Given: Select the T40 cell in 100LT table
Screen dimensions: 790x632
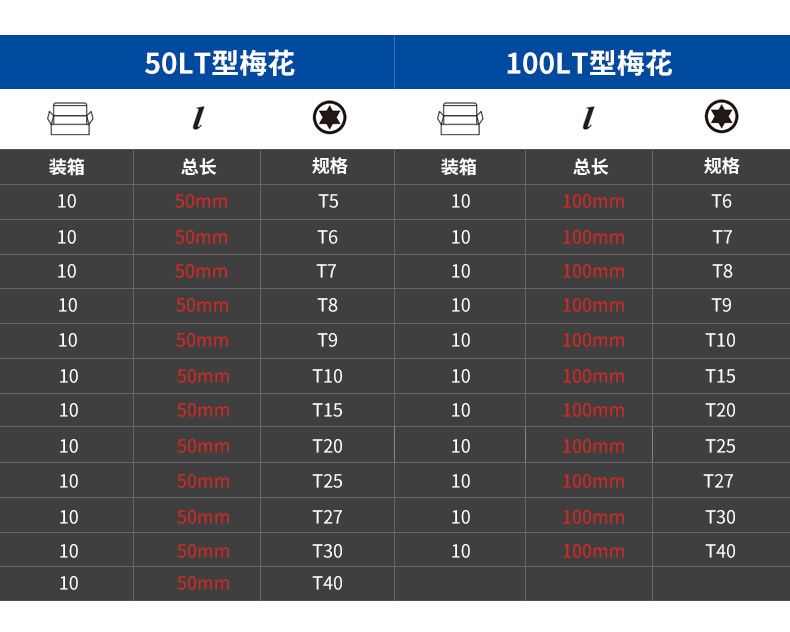Looking at the screenshot, I should point(720,551).
